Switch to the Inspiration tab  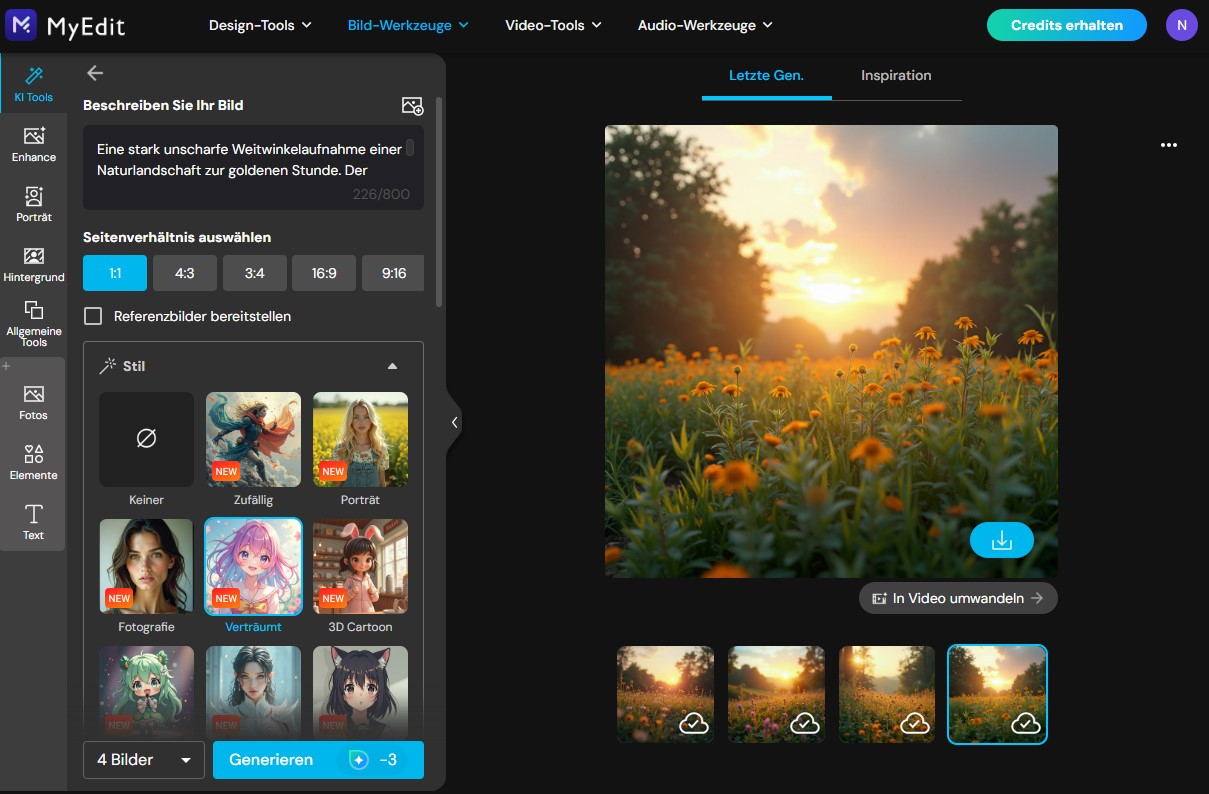point(895,76)
